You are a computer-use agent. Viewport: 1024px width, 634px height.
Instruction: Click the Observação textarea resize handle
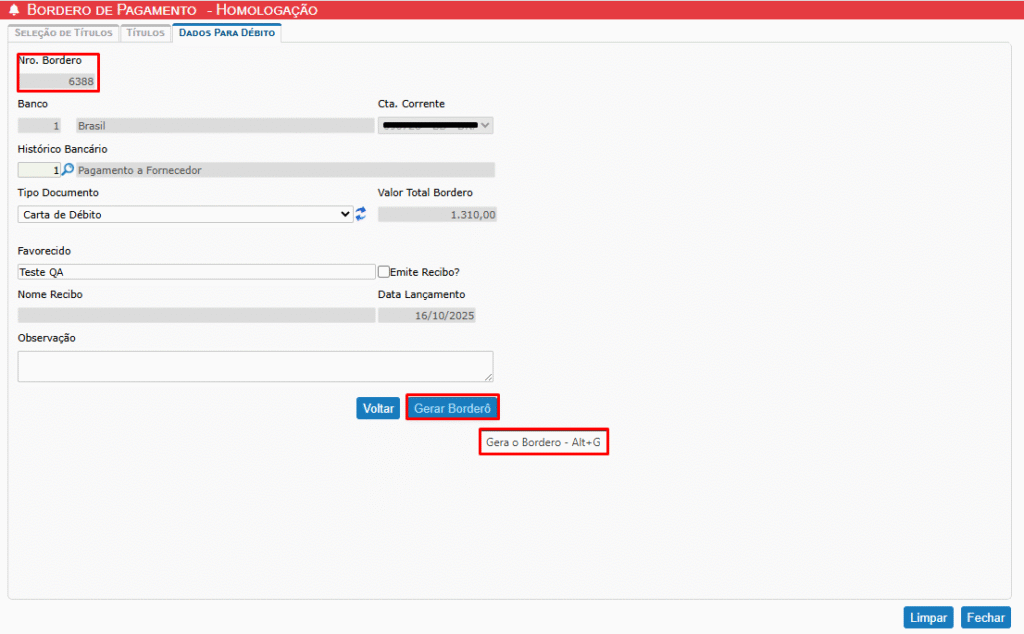pos(489,377)
